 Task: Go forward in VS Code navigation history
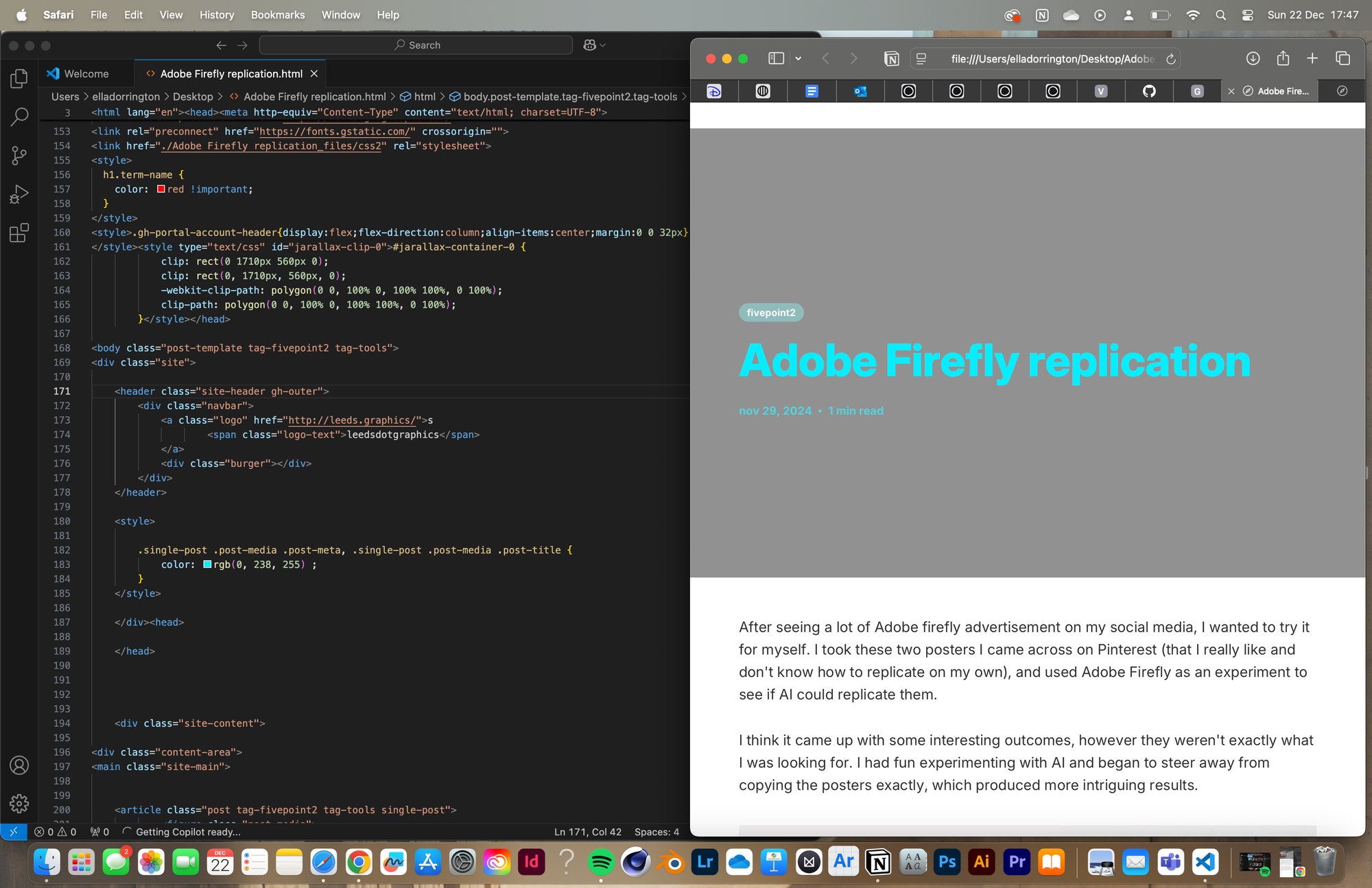click(x=242, y=45)
